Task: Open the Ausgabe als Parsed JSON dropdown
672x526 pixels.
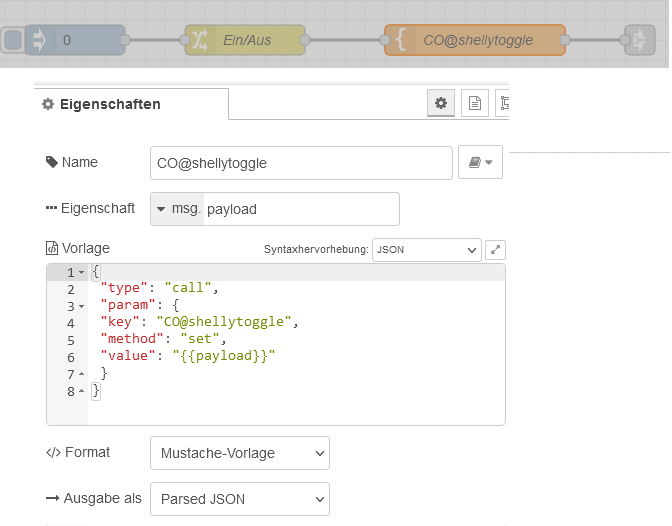Action: coord(239,498)
